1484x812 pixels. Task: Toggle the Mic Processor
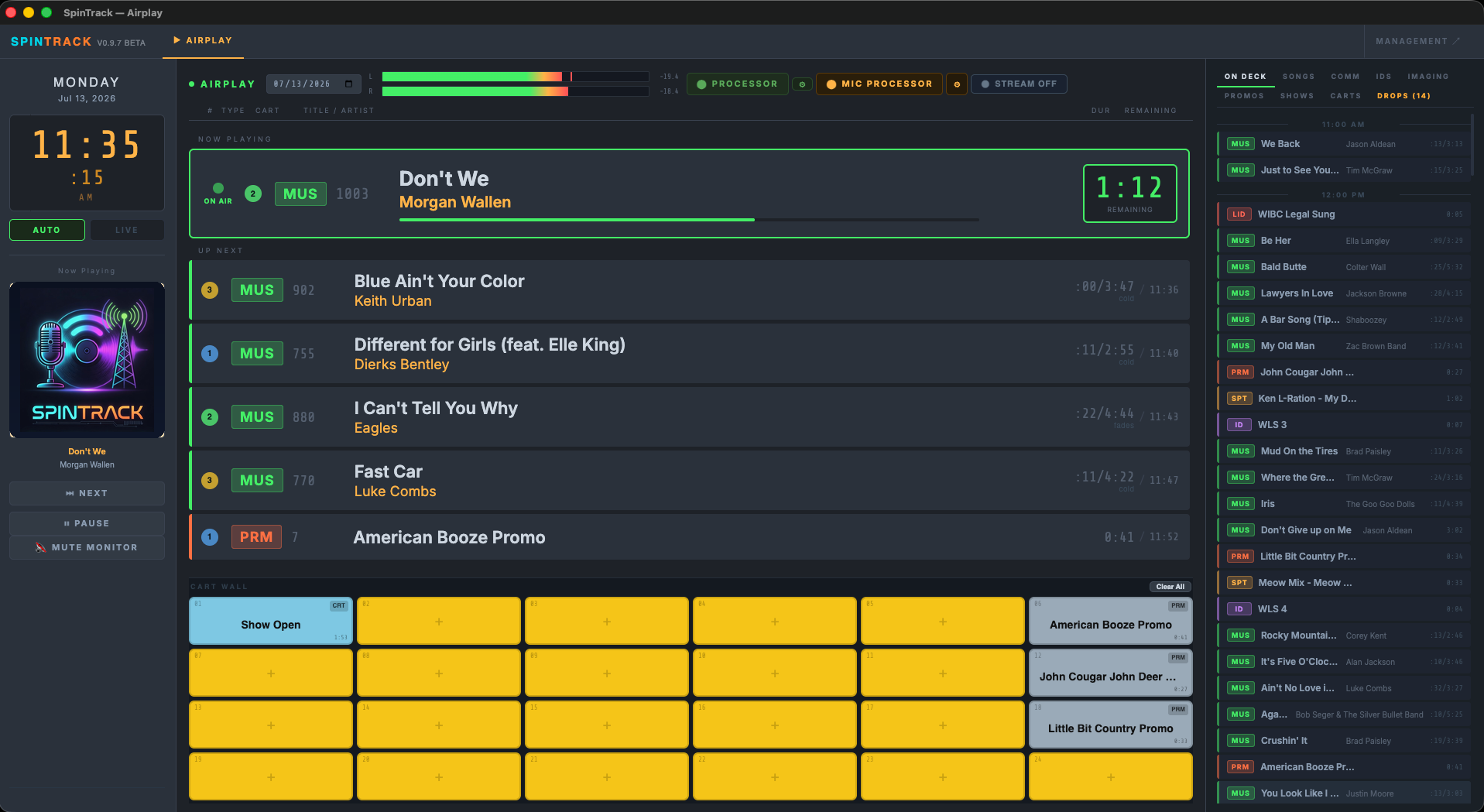click(879, 84)
